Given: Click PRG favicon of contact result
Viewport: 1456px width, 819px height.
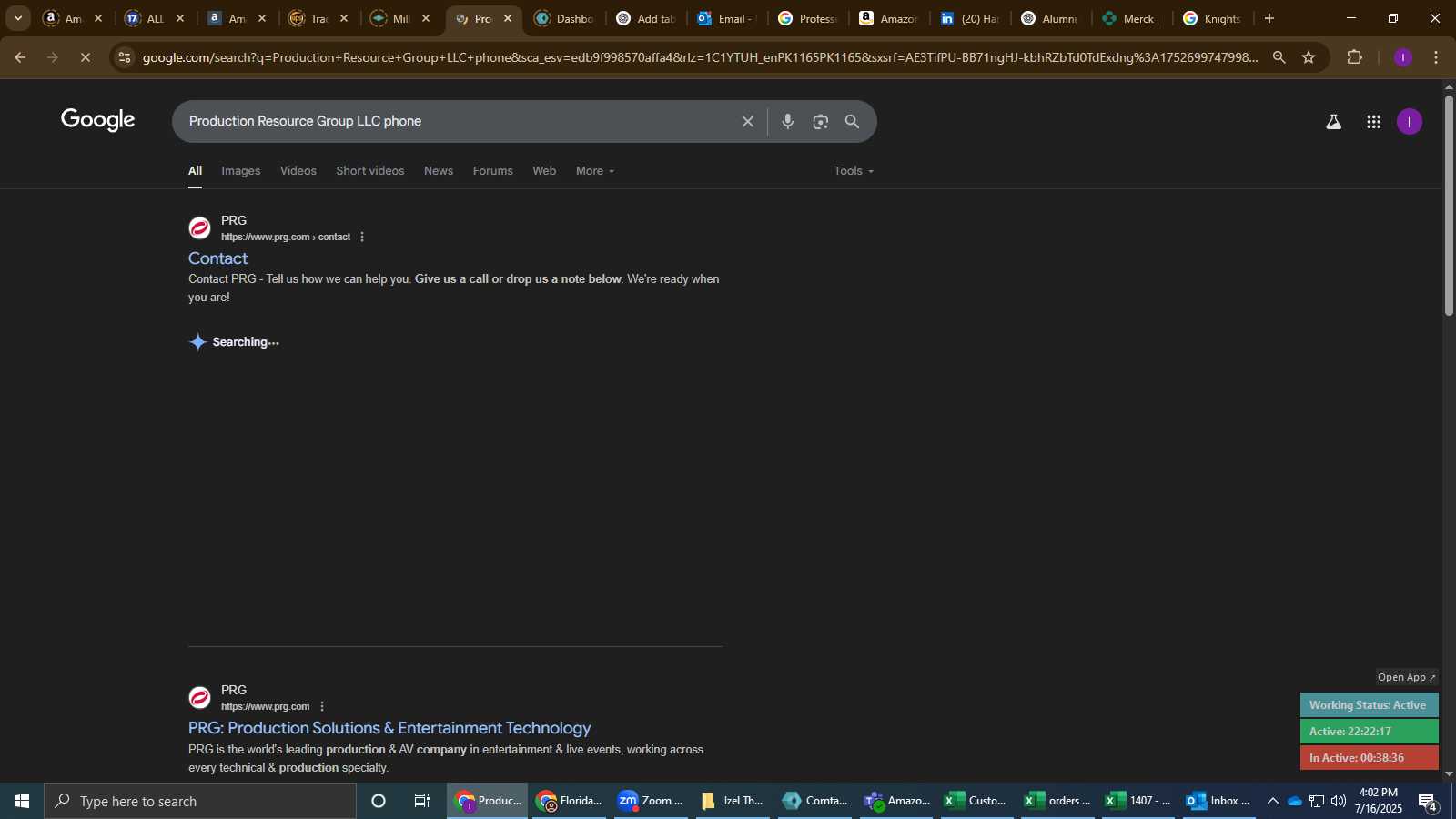Looking at the screenshot, I should click(x=199, y=228).
